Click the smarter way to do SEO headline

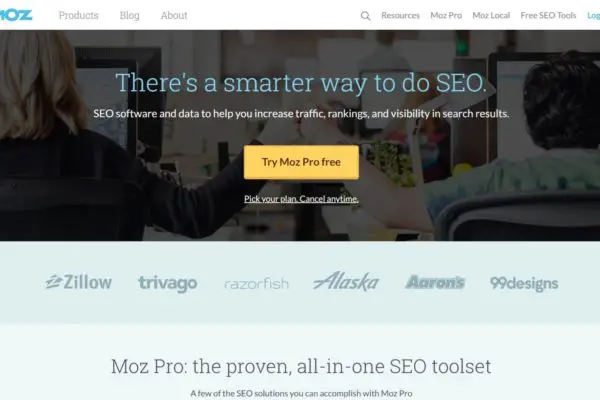click(x=301, y=82)
